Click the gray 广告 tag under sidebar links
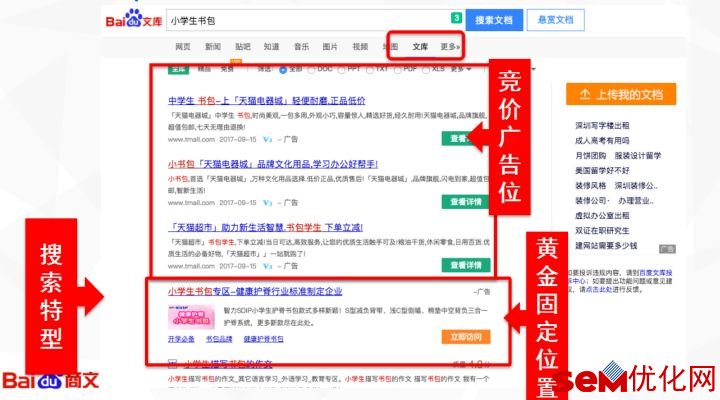 [x=667, y=249]
